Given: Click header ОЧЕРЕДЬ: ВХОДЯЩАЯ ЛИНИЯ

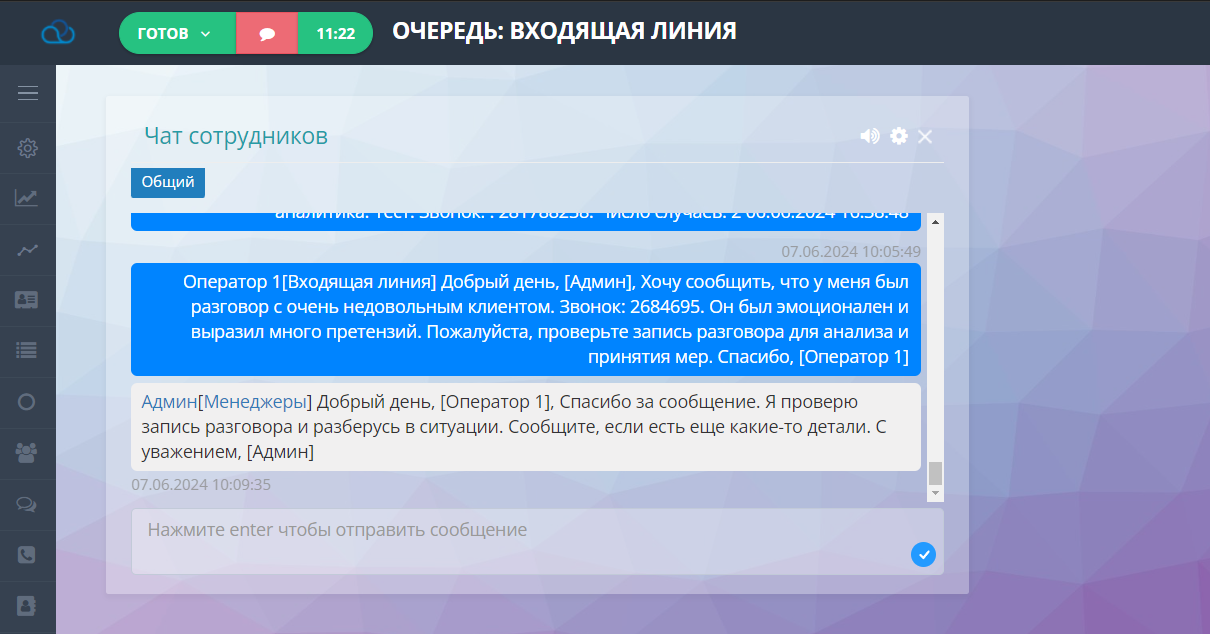Looking at the screenshot, I should coord(564,31).
